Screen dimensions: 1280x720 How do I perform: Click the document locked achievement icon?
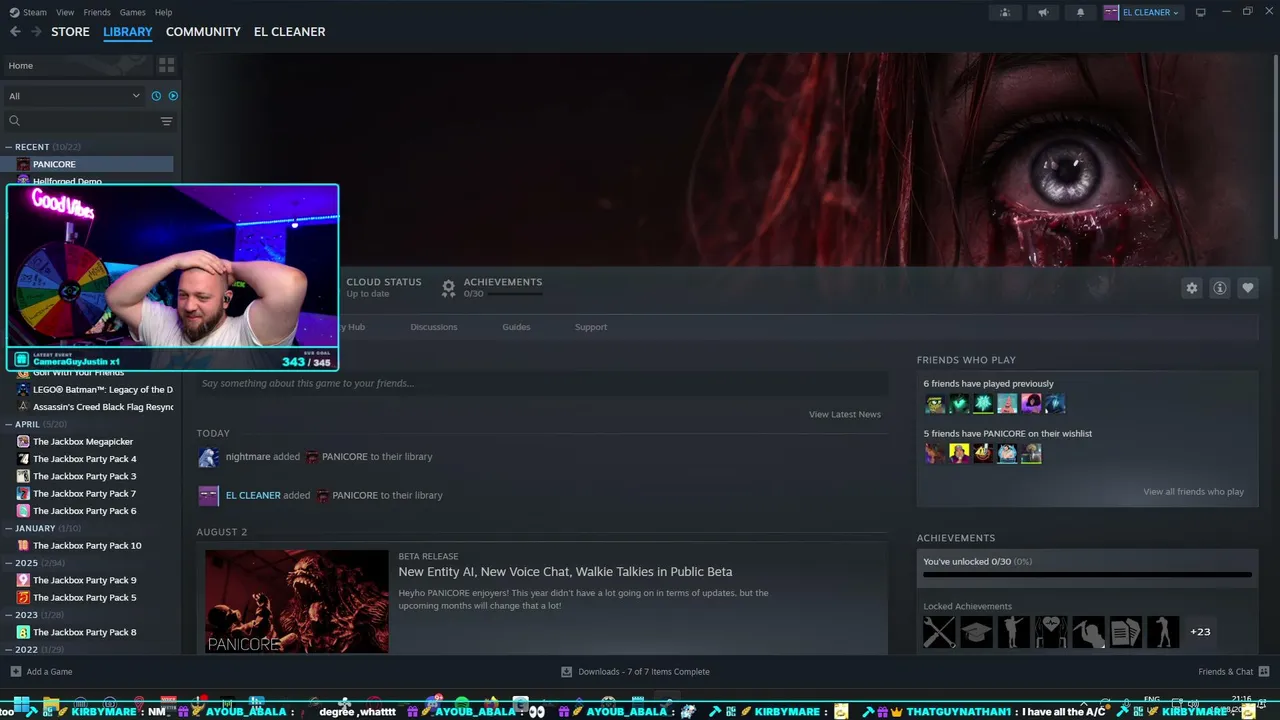coord(1125,632)
